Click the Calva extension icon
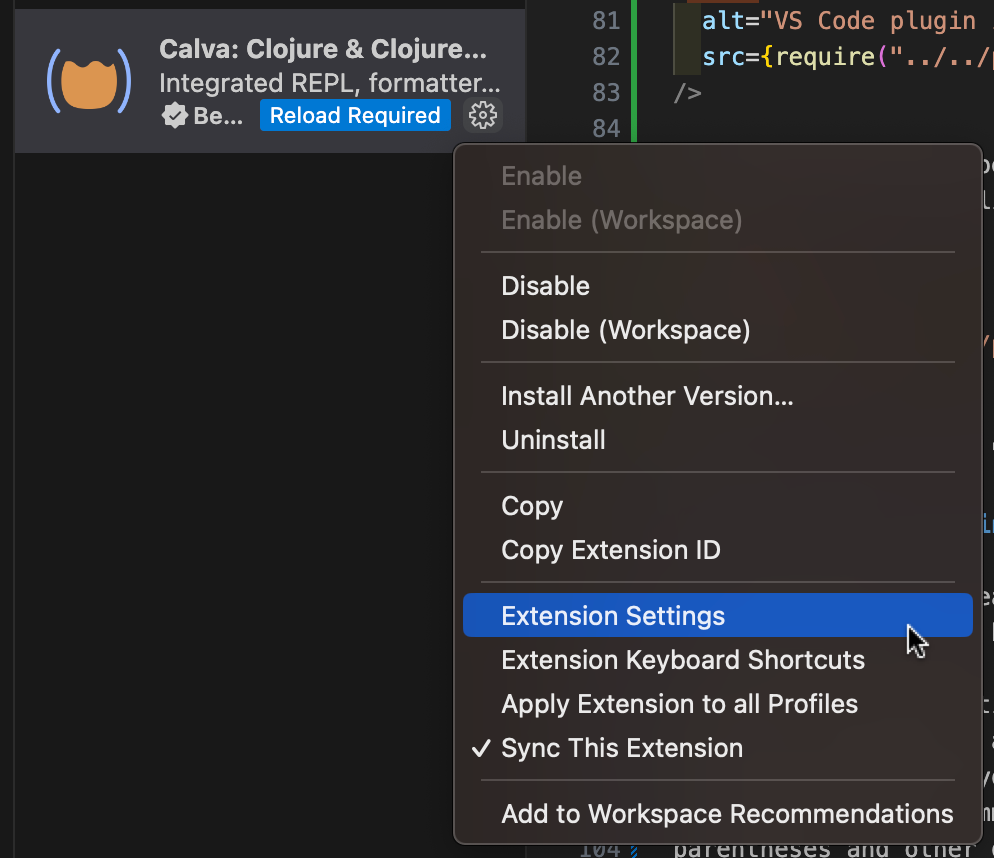 point(88,80)
